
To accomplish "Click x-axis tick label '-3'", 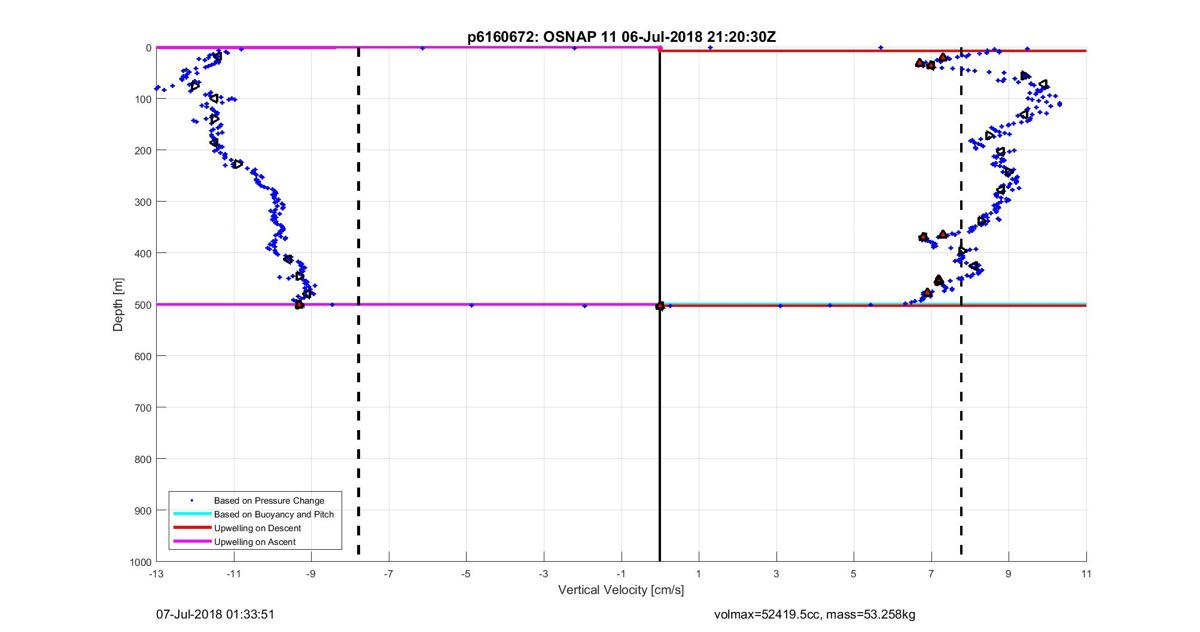I will point(544,575).
